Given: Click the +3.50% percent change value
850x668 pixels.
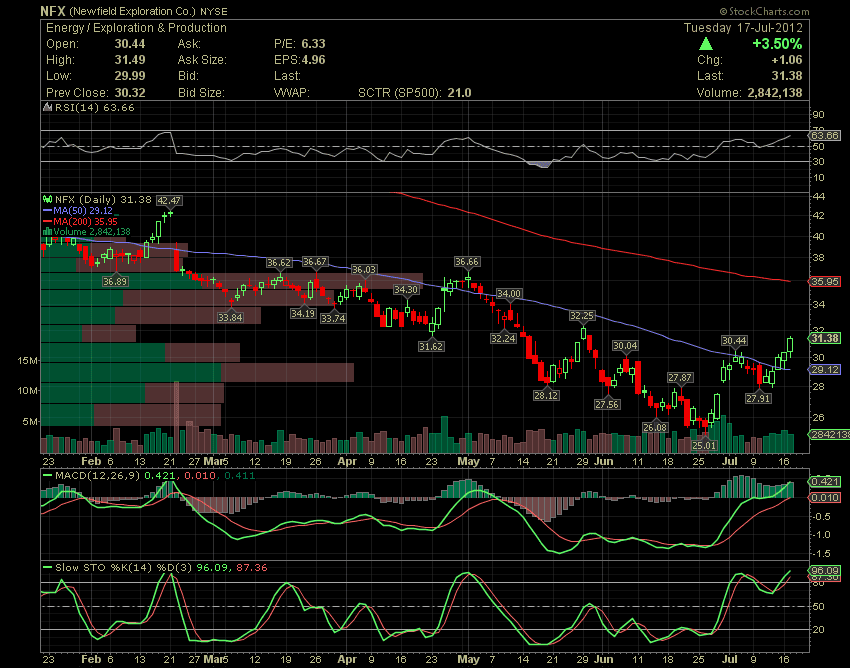Looking at the screenshot, I should (x=777, y=43).
